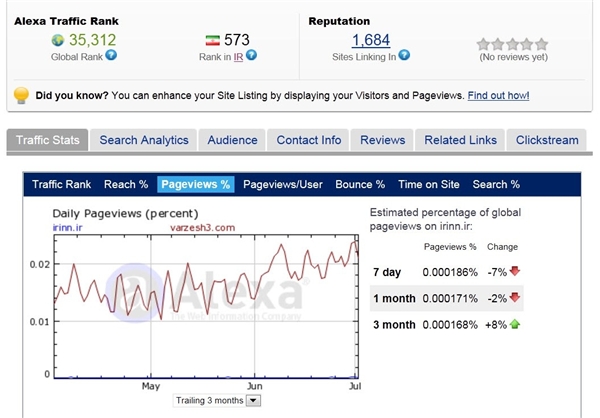Select the Search % chart metric
Image resolution: width=600 pixels, height=418 pixels.
[496, 185]
